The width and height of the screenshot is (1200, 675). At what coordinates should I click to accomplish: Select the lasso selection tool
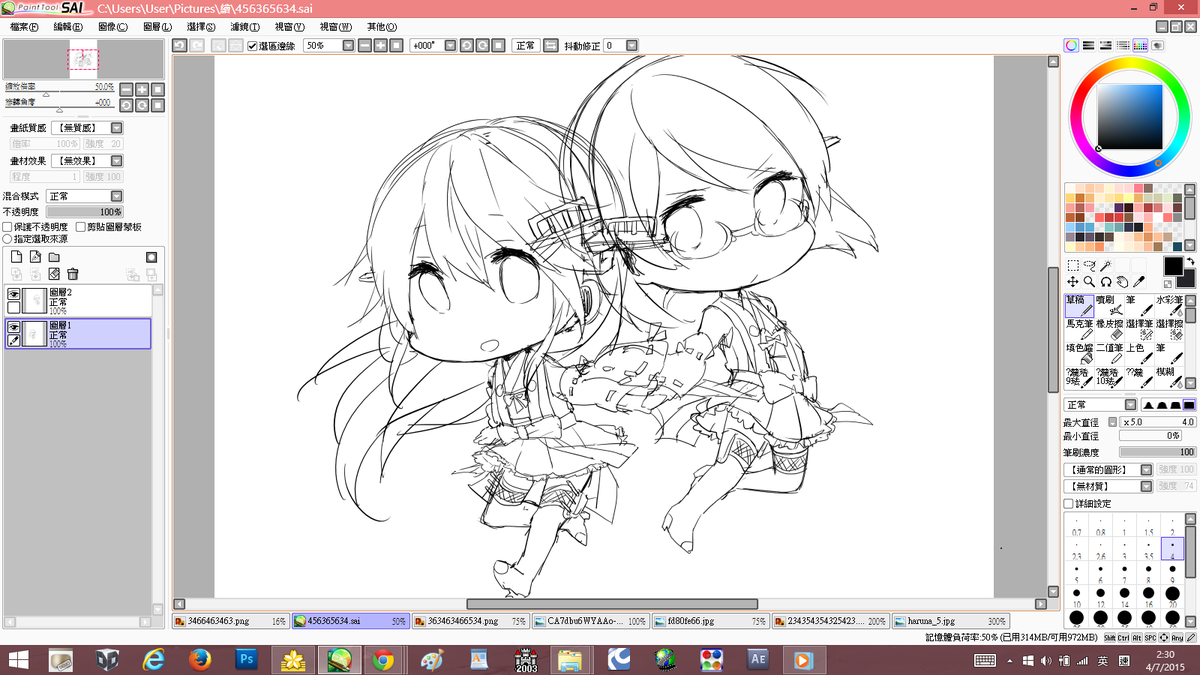[x=1089, y=266]
